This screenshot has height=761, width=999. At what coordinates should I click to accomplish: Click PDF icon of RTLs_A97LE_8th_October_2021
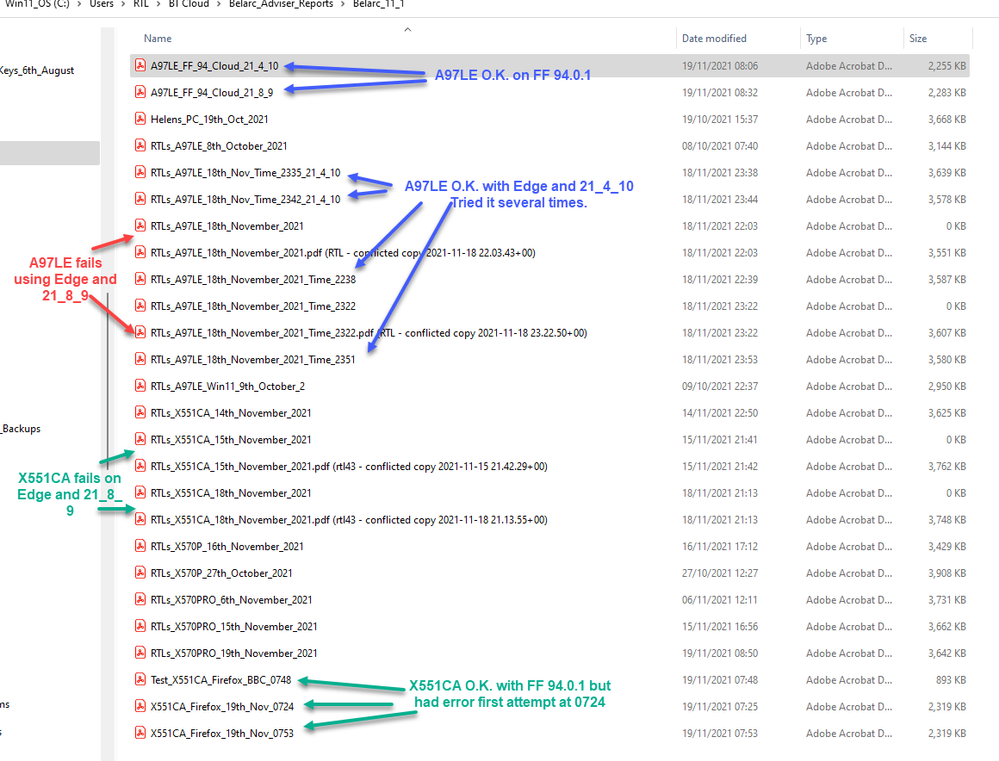click(141, 146)
